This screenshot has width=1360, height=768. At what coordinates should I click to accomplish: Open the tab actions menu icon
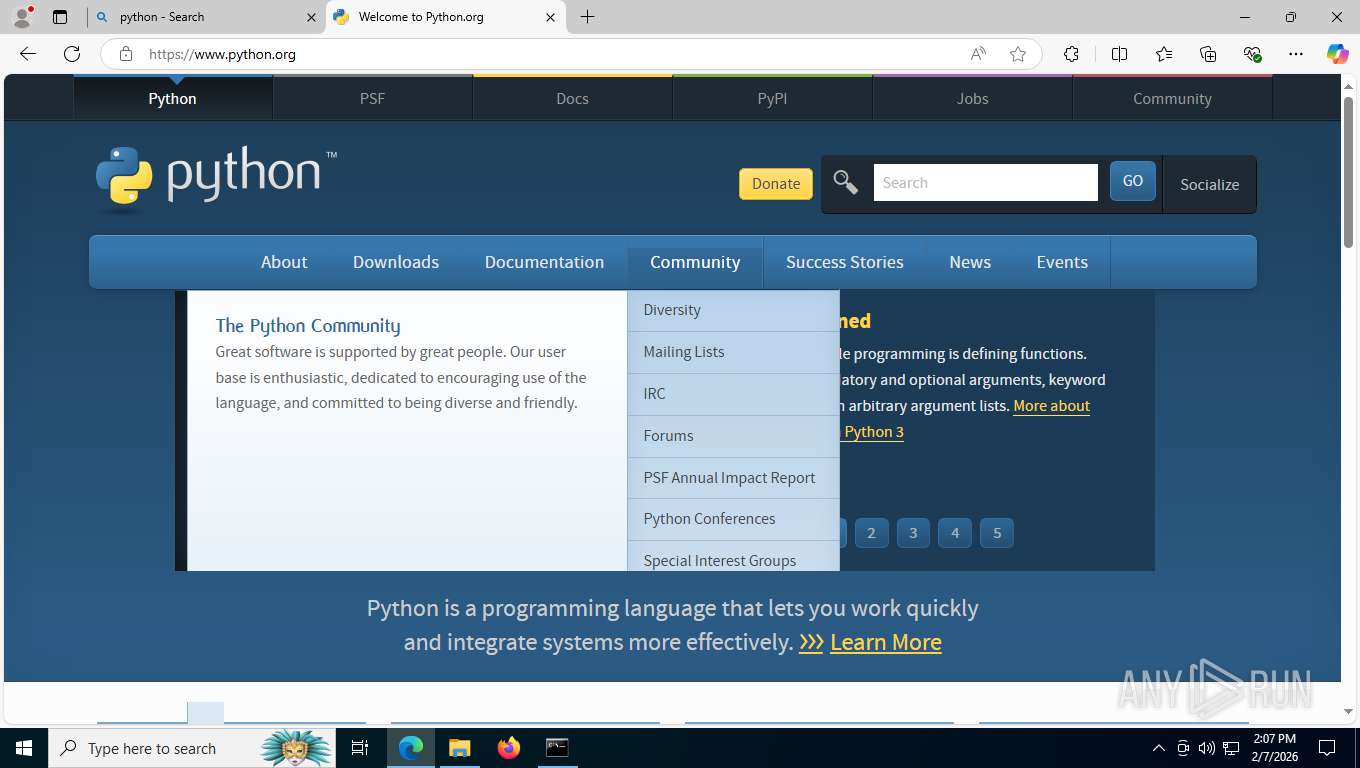60,17
